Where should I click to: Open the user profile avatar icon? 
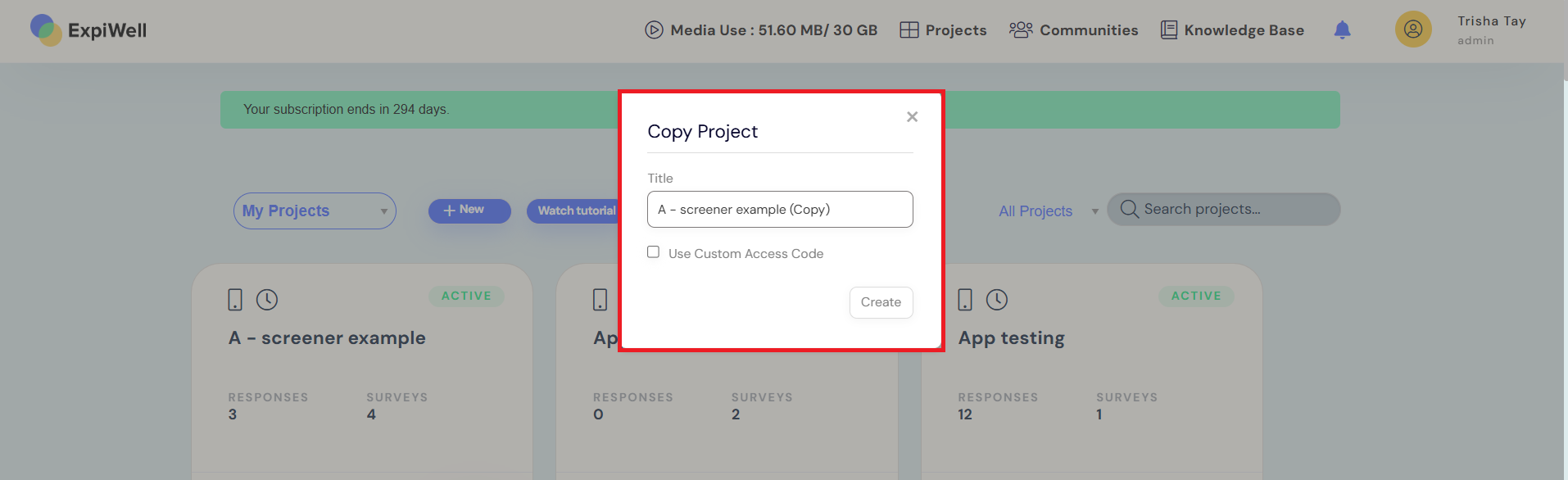(x=1412, y=29)
